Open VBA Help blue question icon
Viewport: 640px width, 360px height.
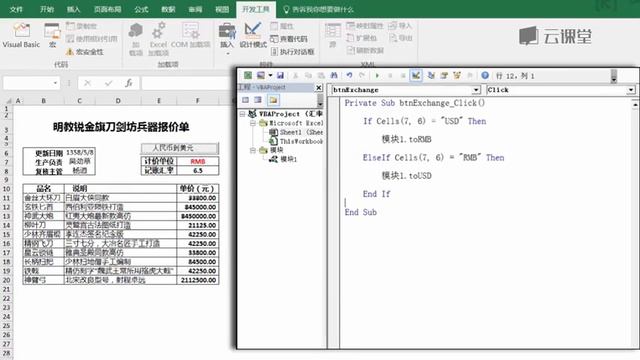point(485,76)
